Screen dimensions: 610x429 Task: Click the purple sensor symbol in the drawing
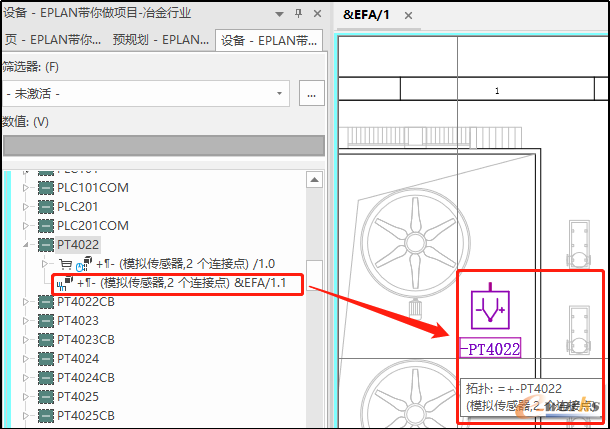tap(490, 306)
